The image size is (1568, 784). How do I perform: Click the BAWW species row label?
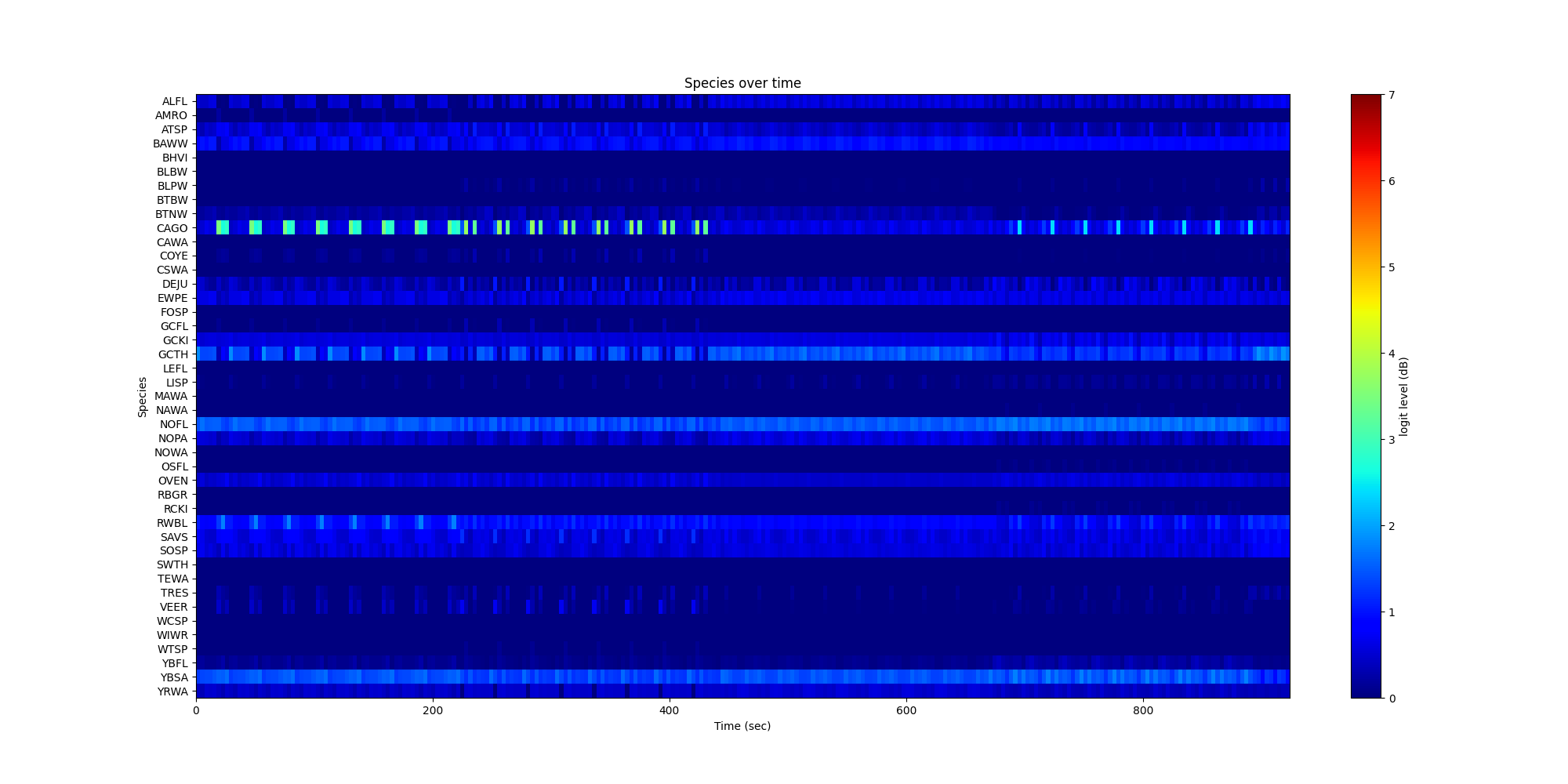click(170, 143)
